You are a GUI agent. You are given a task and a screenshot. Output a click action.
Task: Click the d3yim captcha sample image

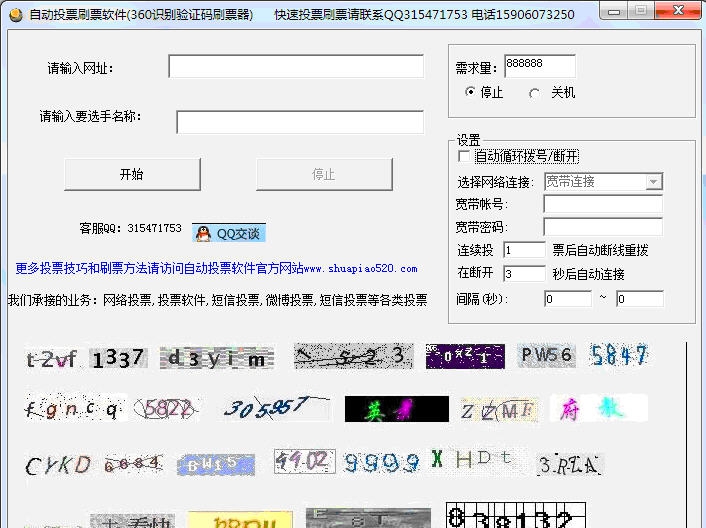point(217,358)
